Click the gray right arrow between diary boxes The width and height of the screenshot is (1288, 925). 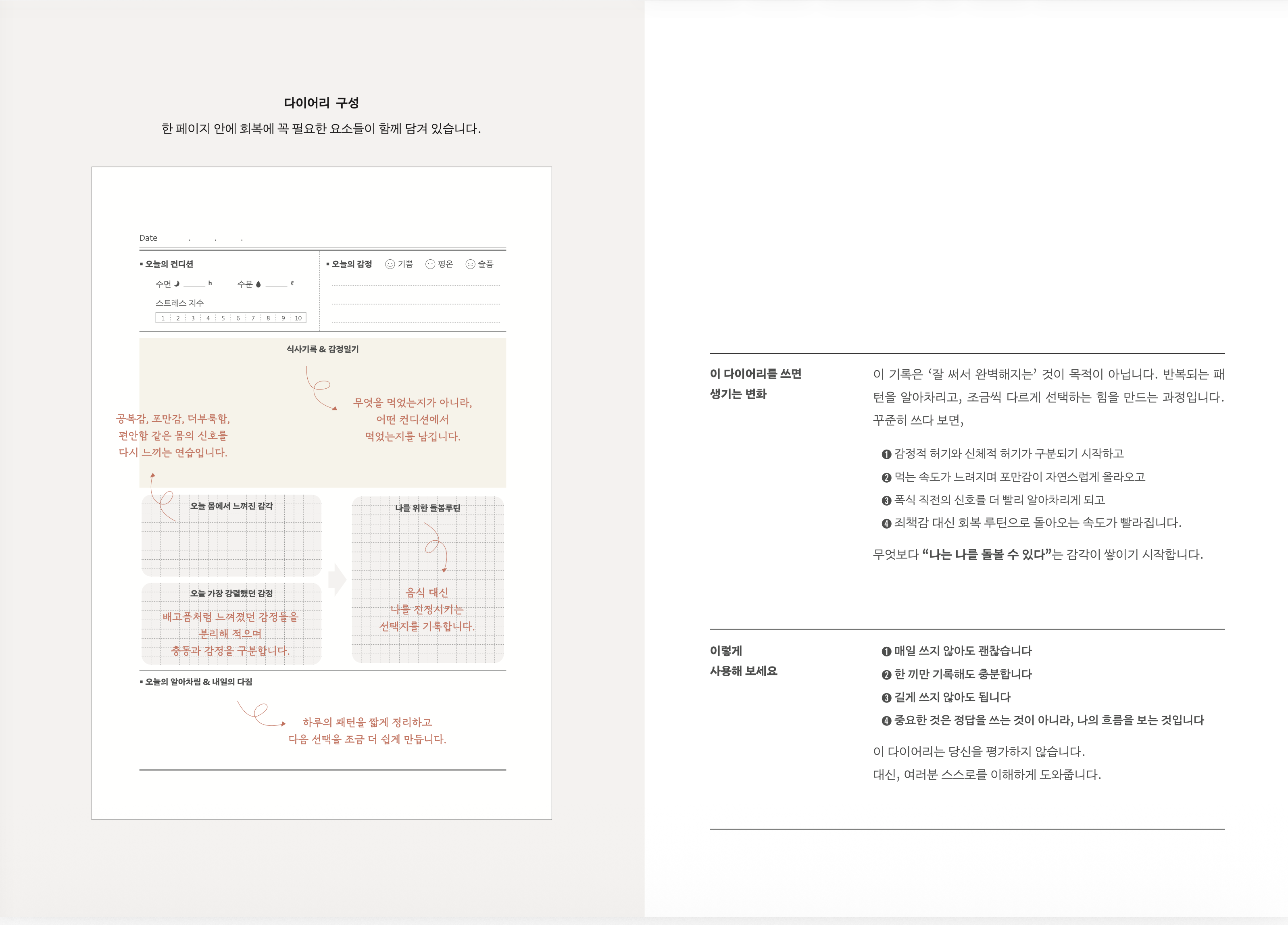click(x=338, y=580)
